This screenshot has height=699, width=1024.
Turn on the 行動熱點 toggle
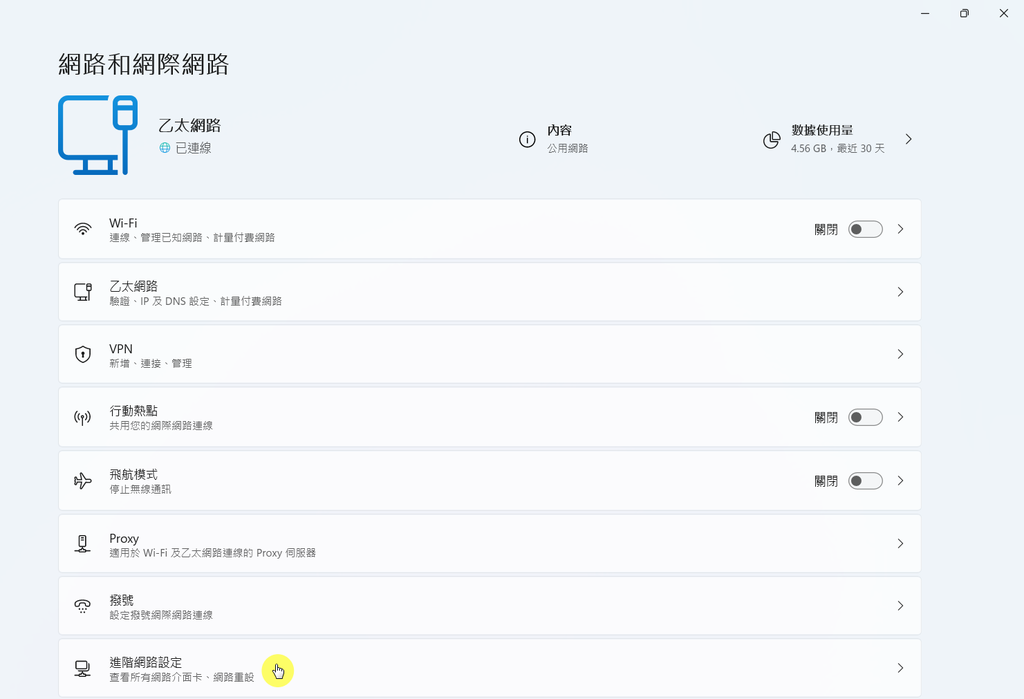point(865,417)
